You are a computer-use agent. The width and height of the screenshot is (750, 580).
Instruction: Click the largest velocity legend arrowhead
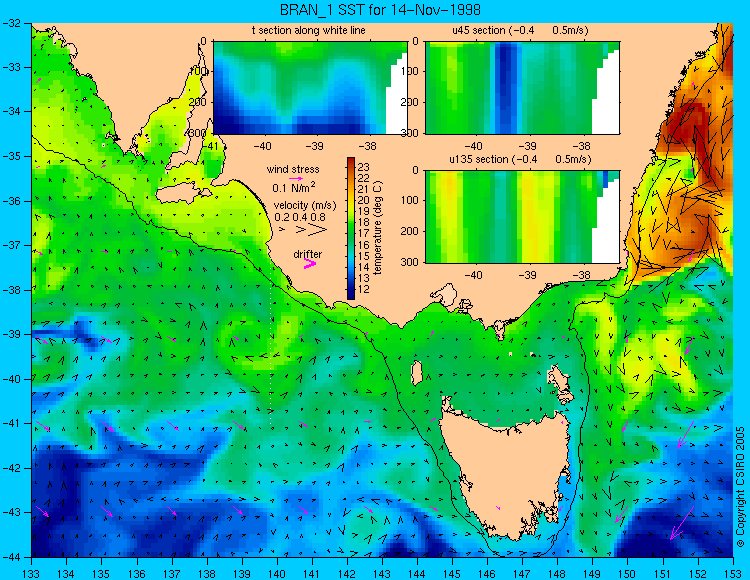[317, 230]
